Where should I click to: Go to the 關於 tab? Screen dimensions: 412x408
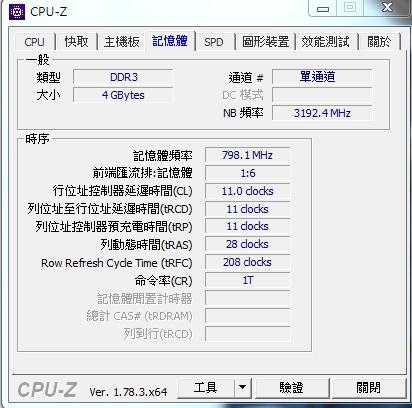[x=379, y=42]
